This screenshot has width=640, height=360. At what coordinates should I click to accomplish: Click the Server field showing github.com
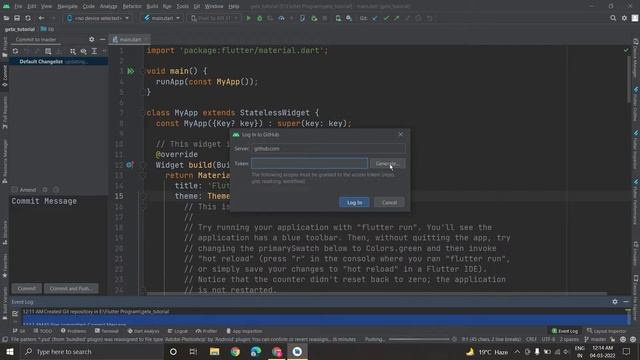pos(328,149)
